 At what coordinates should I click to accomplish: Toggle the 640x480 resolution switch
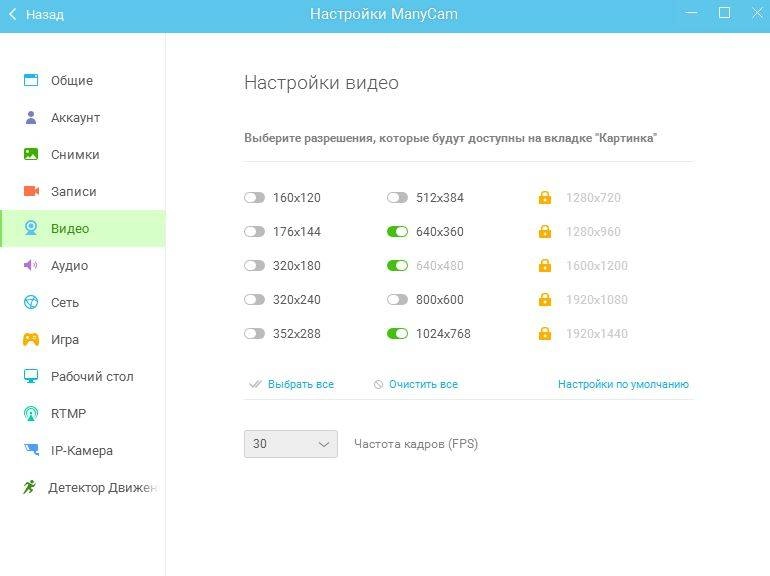click(x=397, y=266)
